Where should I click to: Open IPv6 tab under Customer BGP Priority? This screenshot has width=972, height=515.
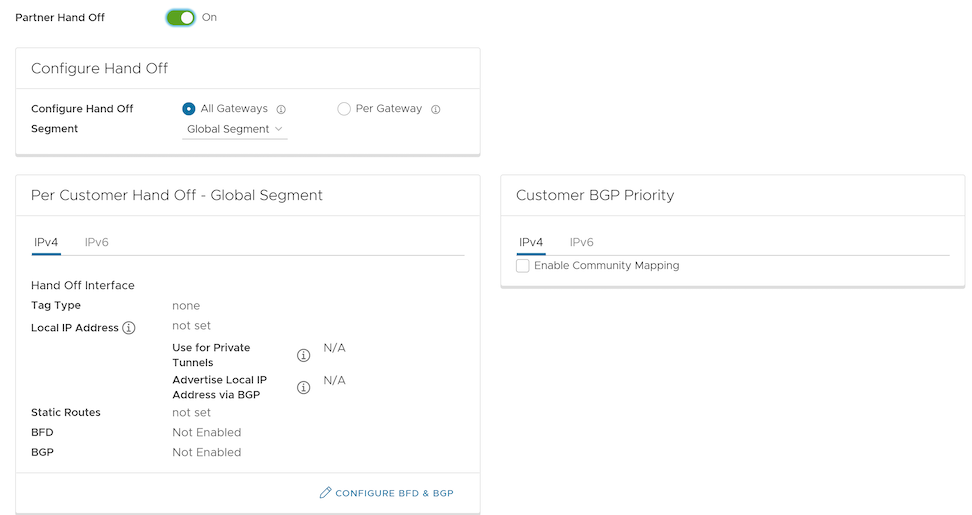[x=582, y=242]
